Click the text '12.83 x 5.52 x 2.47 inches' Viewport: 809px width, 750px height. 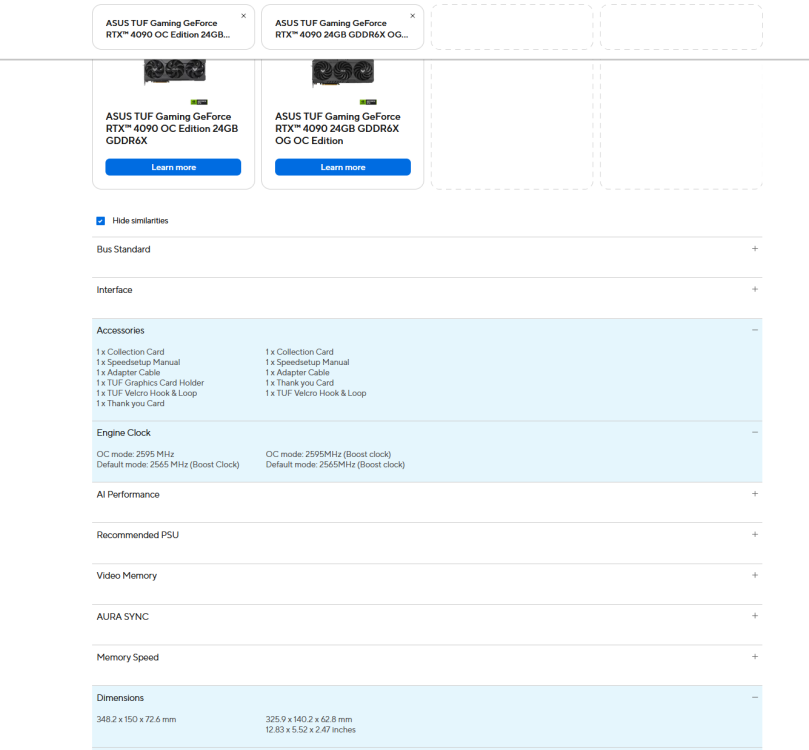[x=311, y=729]
